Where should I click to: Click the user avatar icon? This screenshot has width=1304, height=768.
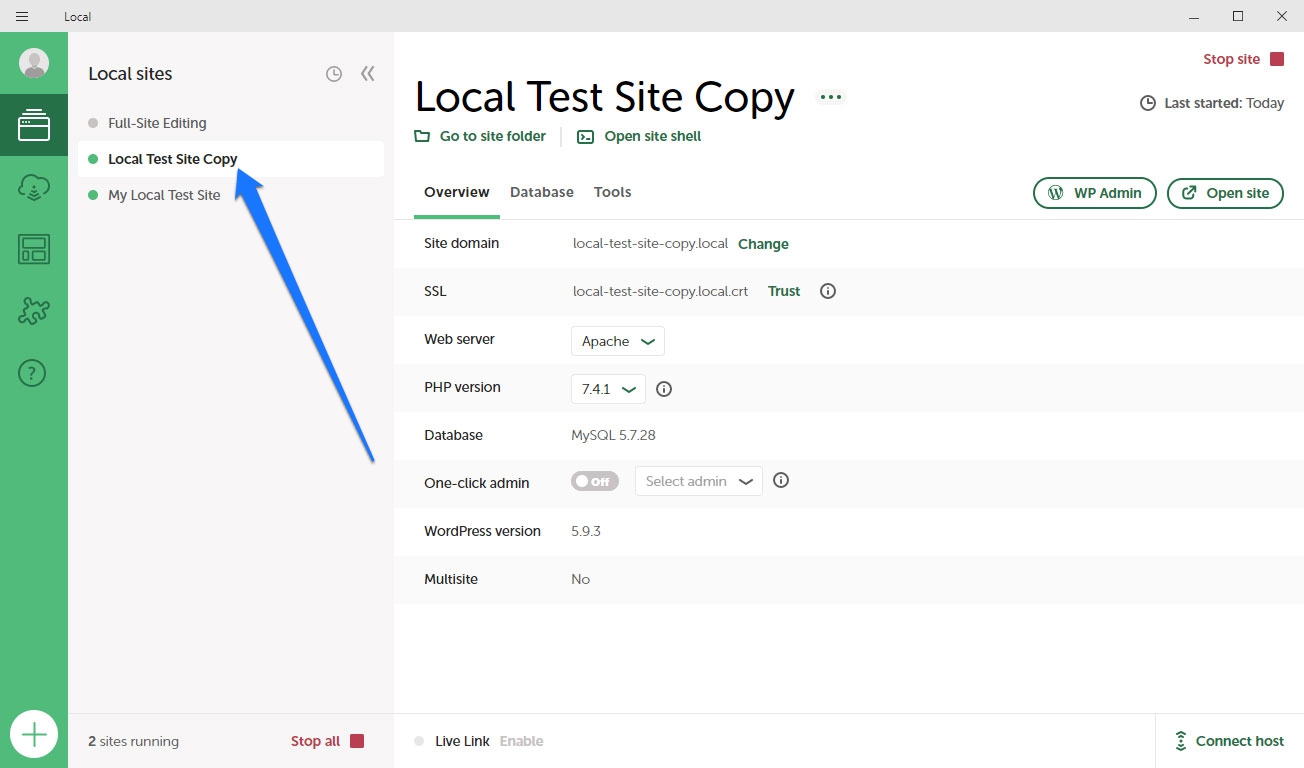point(34,63)
